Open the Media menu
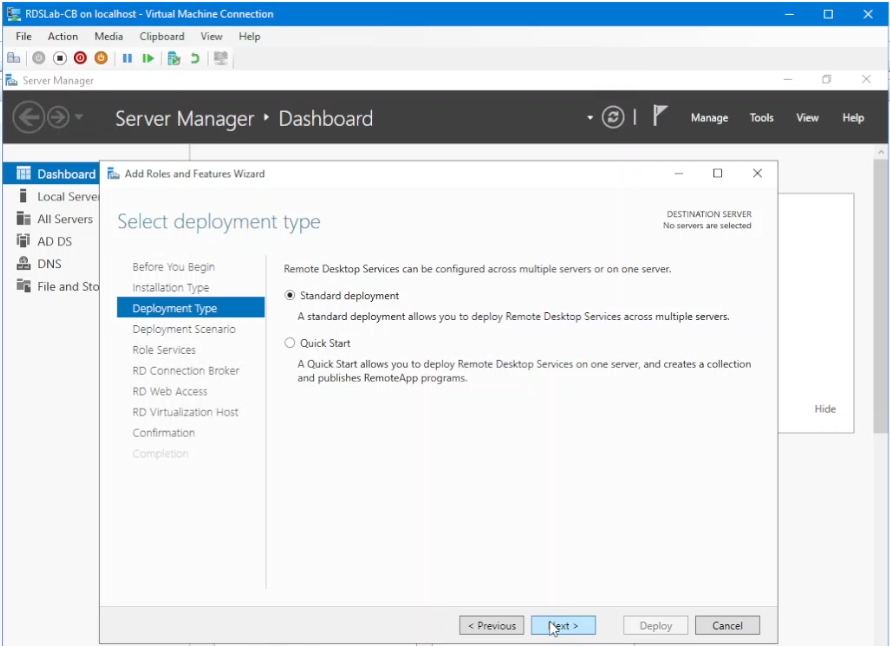Image resolution: width=890 pixels, height=646 pixels. [x=108, y=36]
